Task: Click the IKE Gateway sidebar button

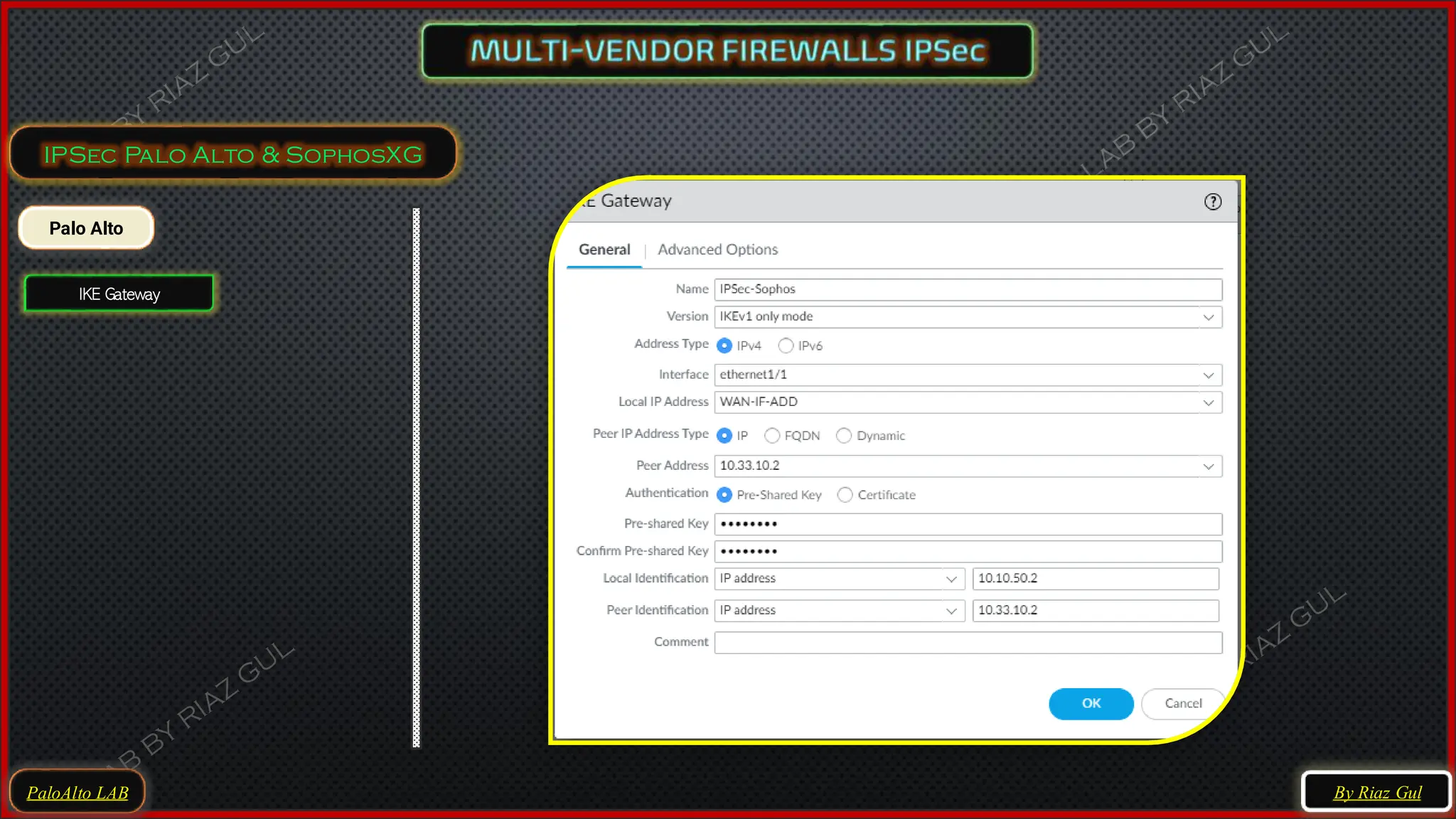Action: [x=119, y=294]
